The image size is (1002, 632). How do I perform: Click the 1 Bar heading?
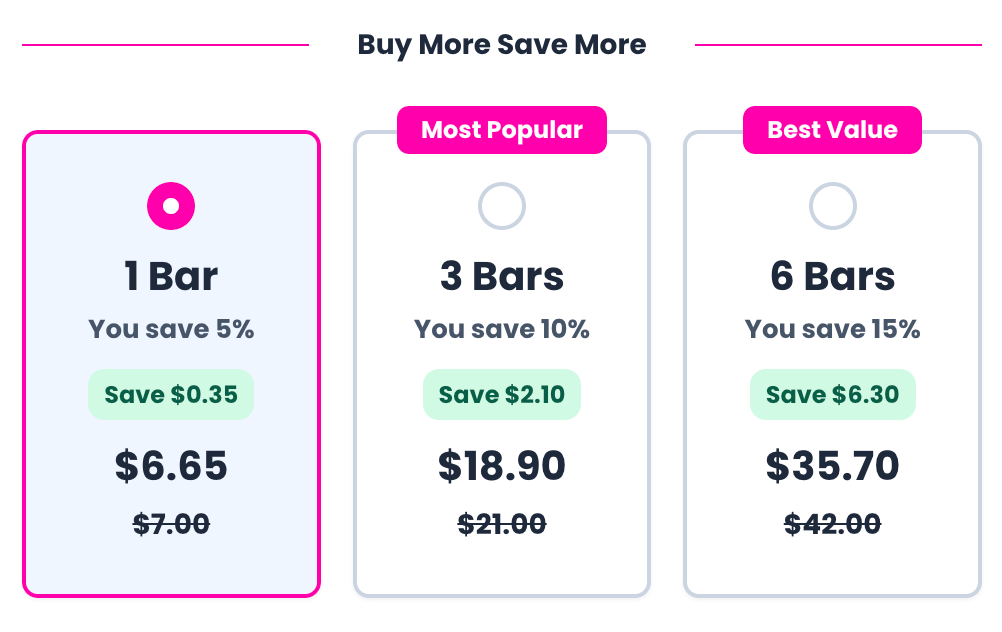tap(171, 276)
